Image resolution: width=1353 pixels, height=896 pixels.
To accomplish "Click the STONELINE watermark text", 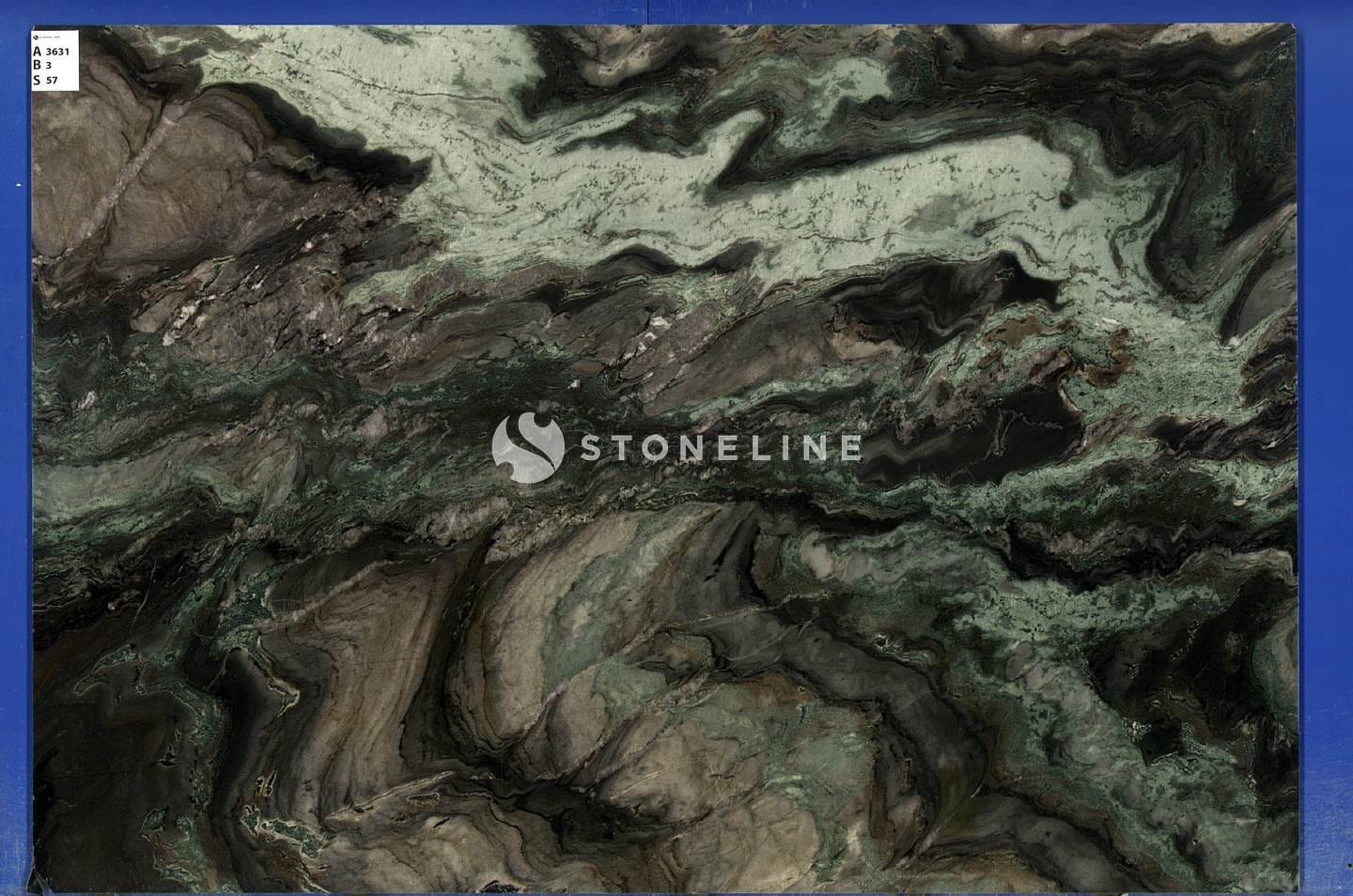I will (719, 448).
